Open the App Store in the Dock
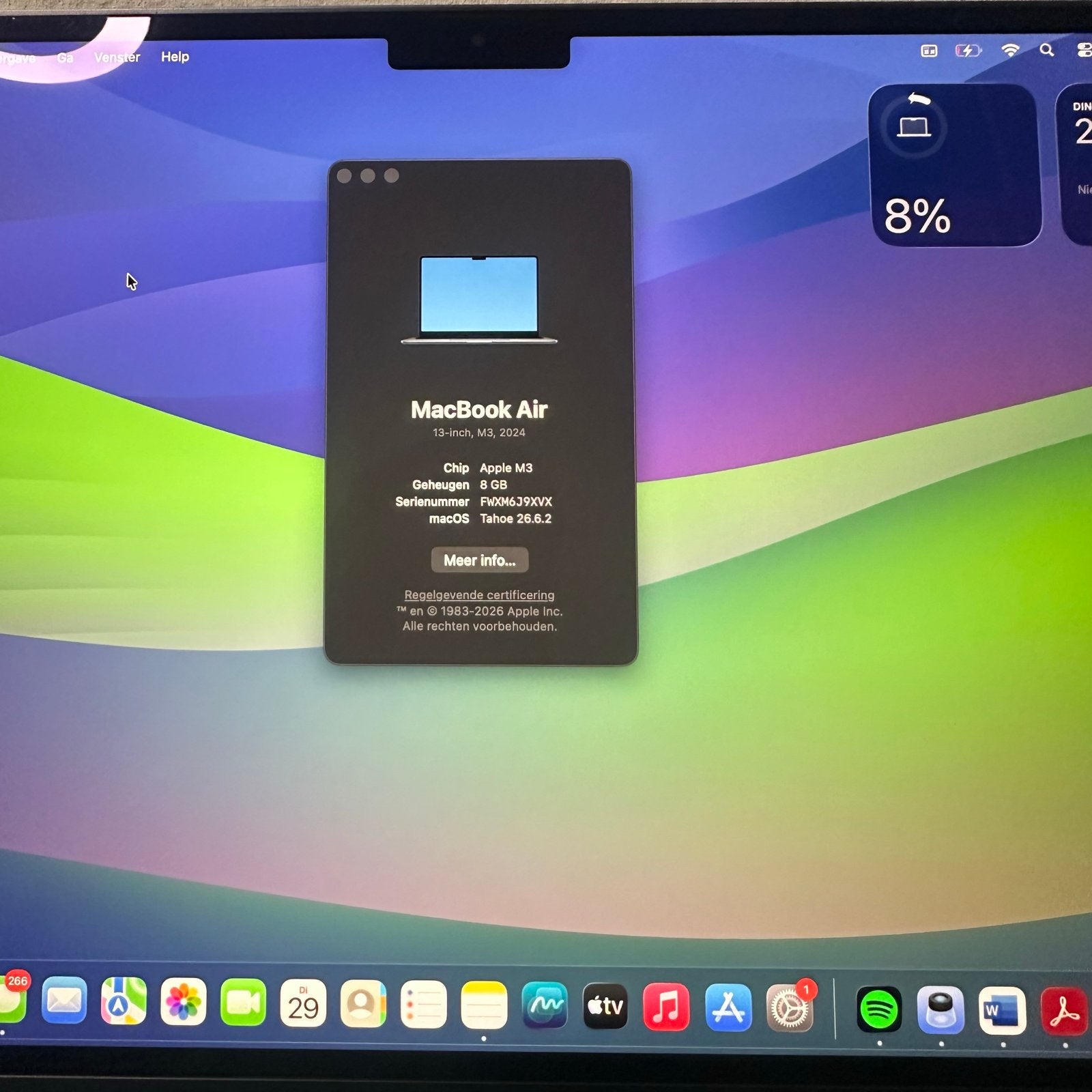 (728, 1007)
